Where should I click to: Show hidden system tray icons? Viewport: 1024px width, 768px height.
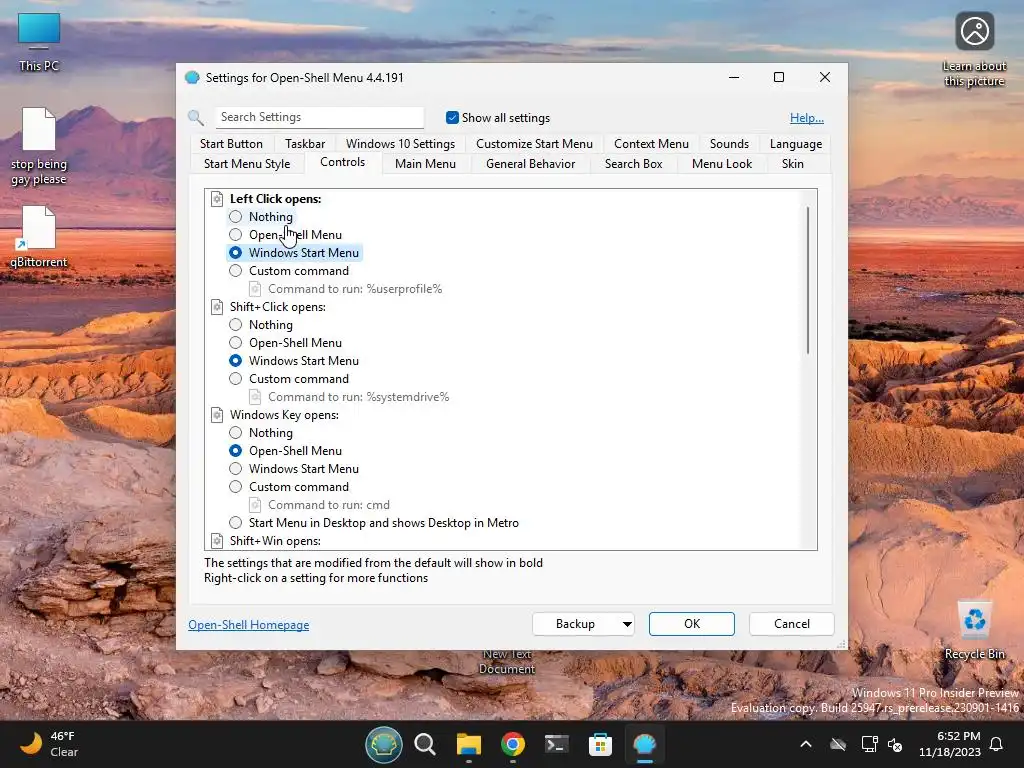806,744
